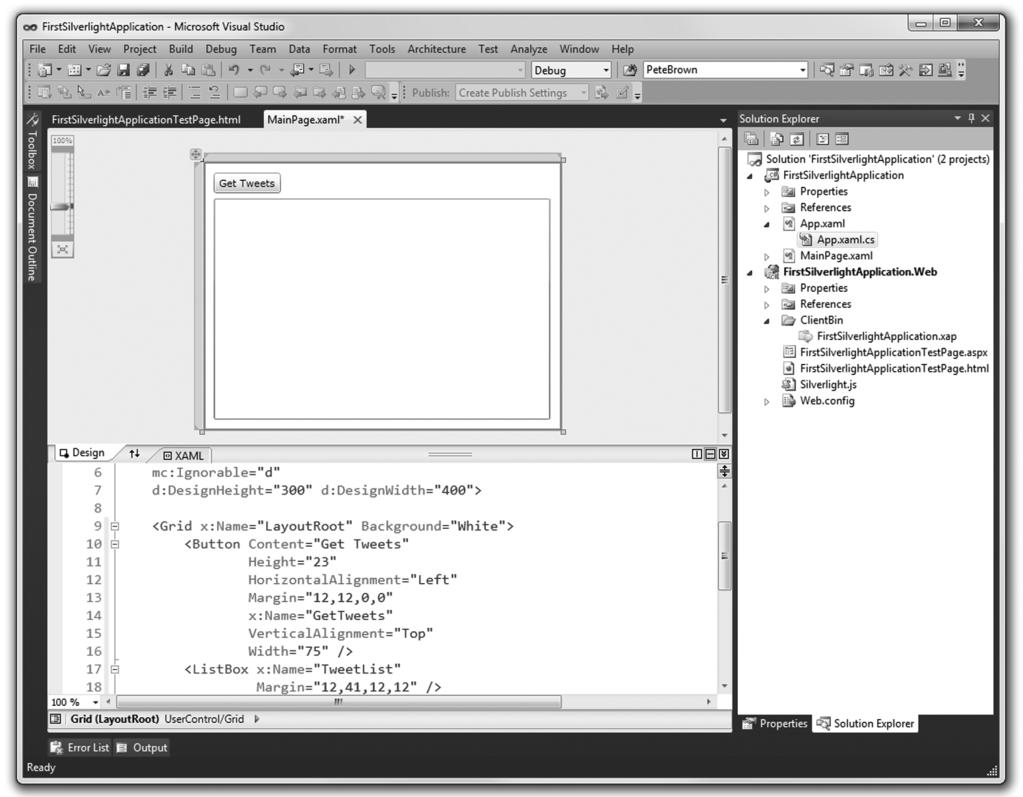
Task: Collapse the XAML pane button
Action: point(724,454)
